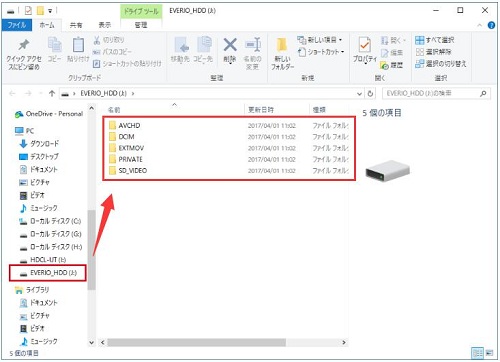Open HDCL-UT drive in the sidebar
This screenshot has height=362, width=500.
[x=43, y=260]
